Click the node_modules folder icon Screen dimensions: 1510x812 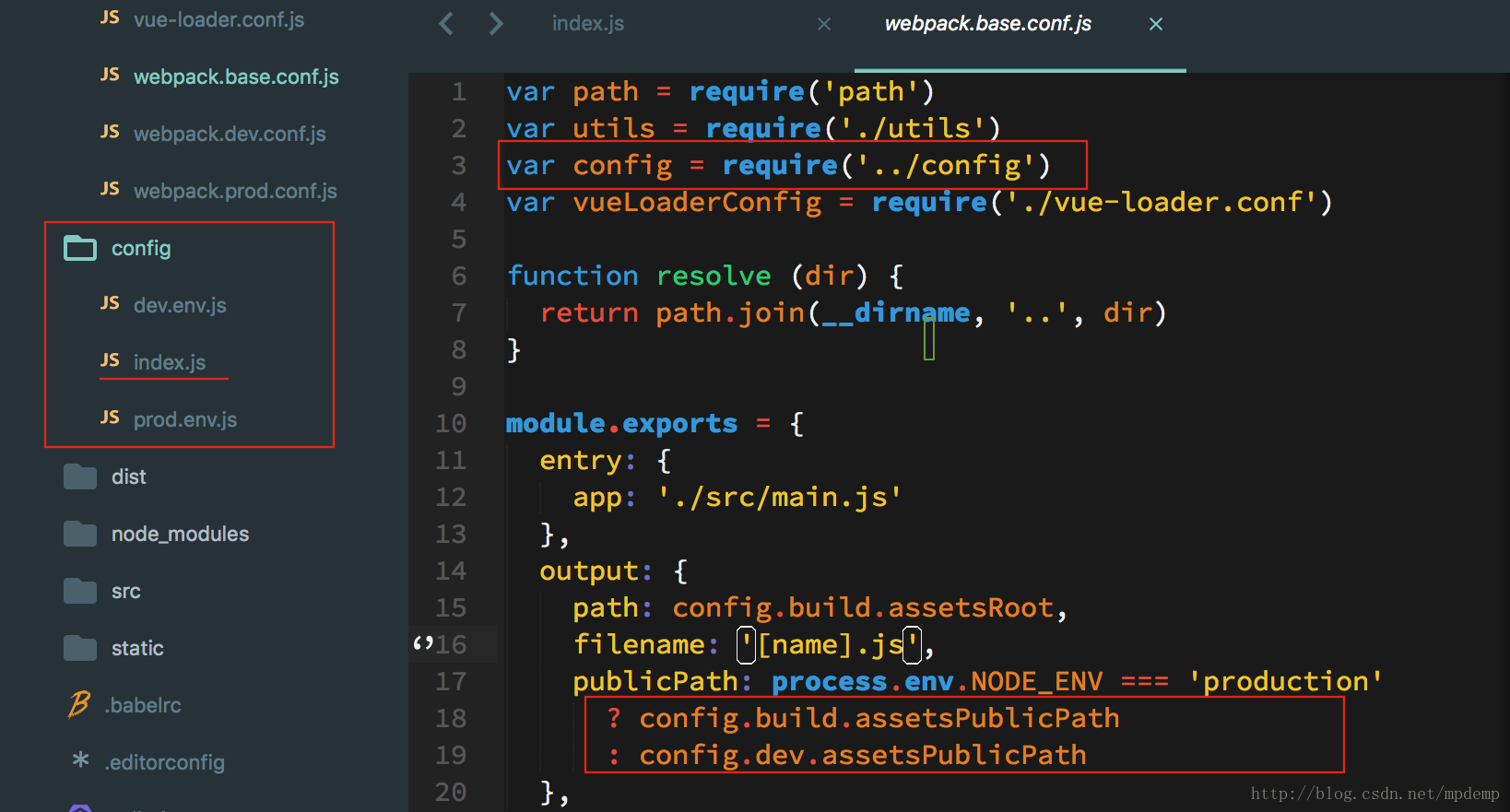(x=80, y=534)
